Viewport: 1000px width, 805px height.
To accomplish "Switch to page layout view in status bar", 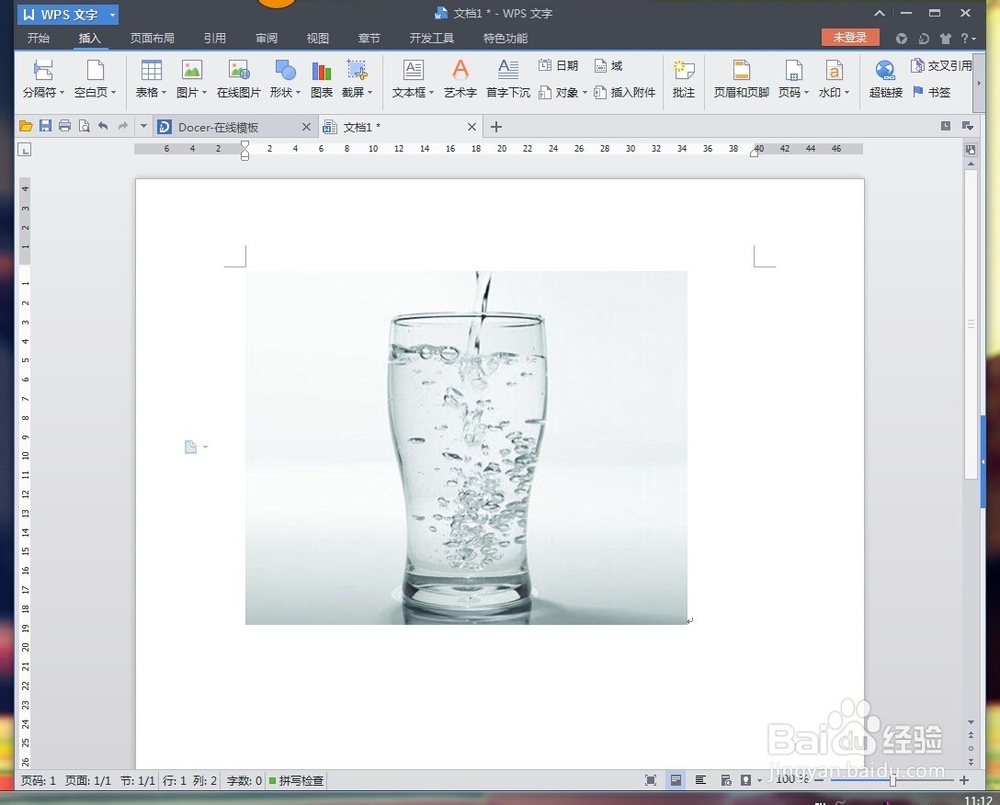I will 675,780.
